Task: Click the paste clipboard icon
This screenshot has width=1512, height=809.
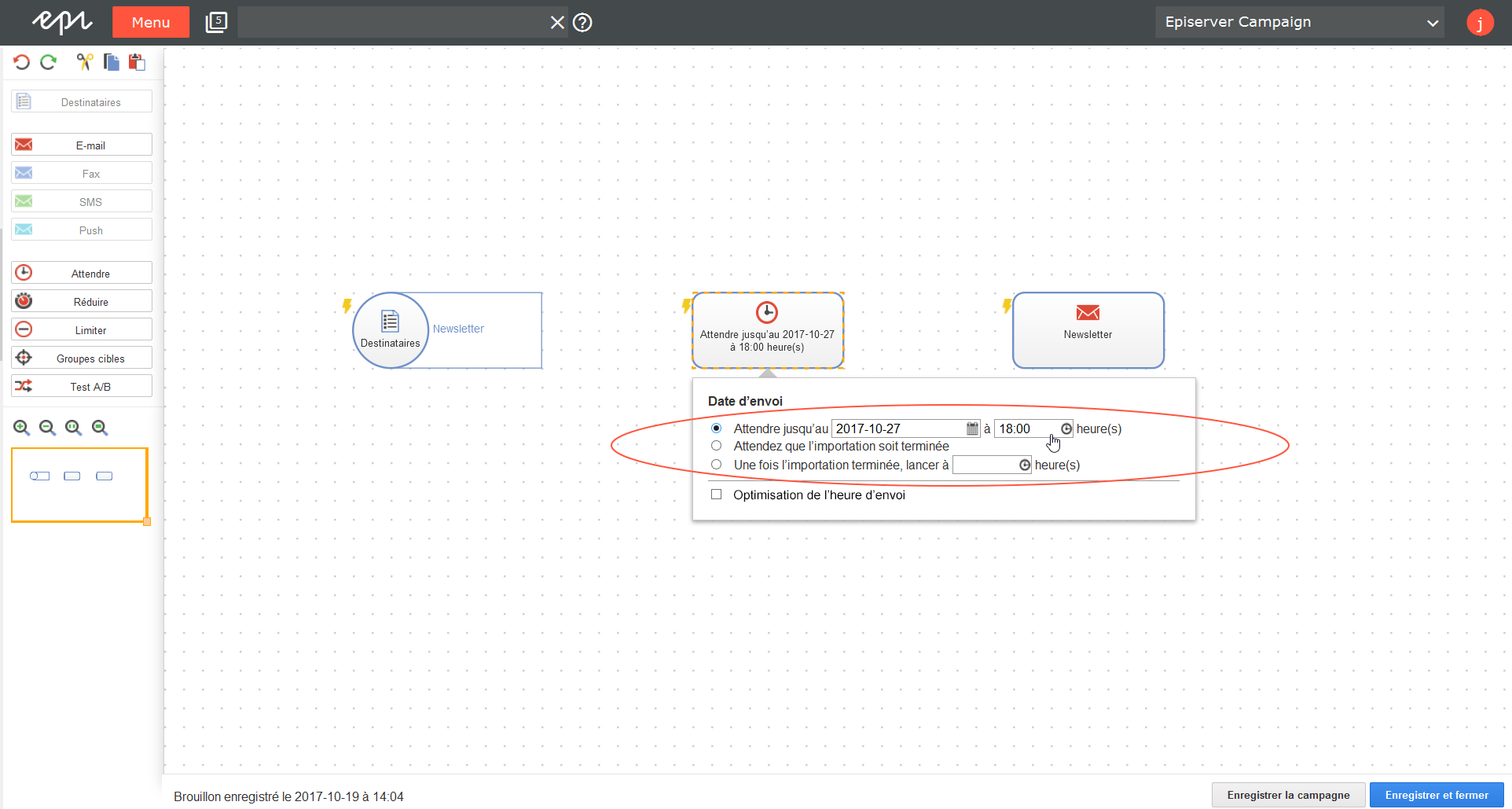Action: click(138, 62)
